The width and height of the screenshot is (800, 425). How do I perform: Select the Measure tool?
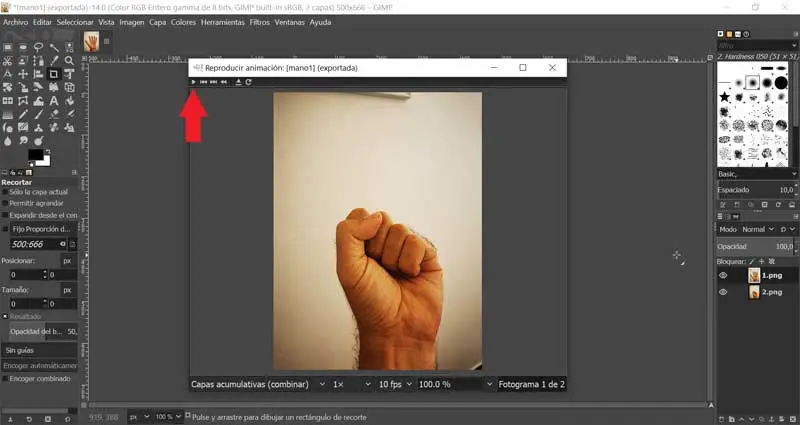[8, 74]
